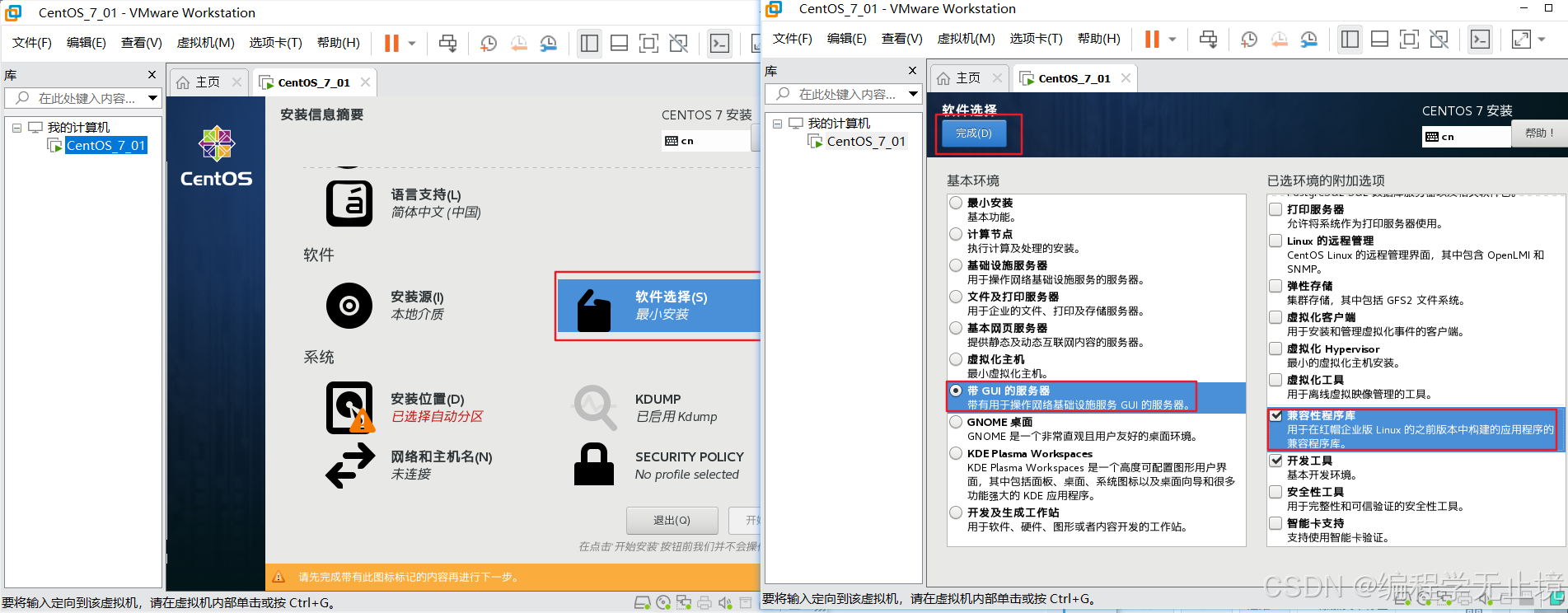Select 带 GUI 的服务器 radio option
Image resolution: width=1568 pixels, height=613 pixels.
(956, 391)
